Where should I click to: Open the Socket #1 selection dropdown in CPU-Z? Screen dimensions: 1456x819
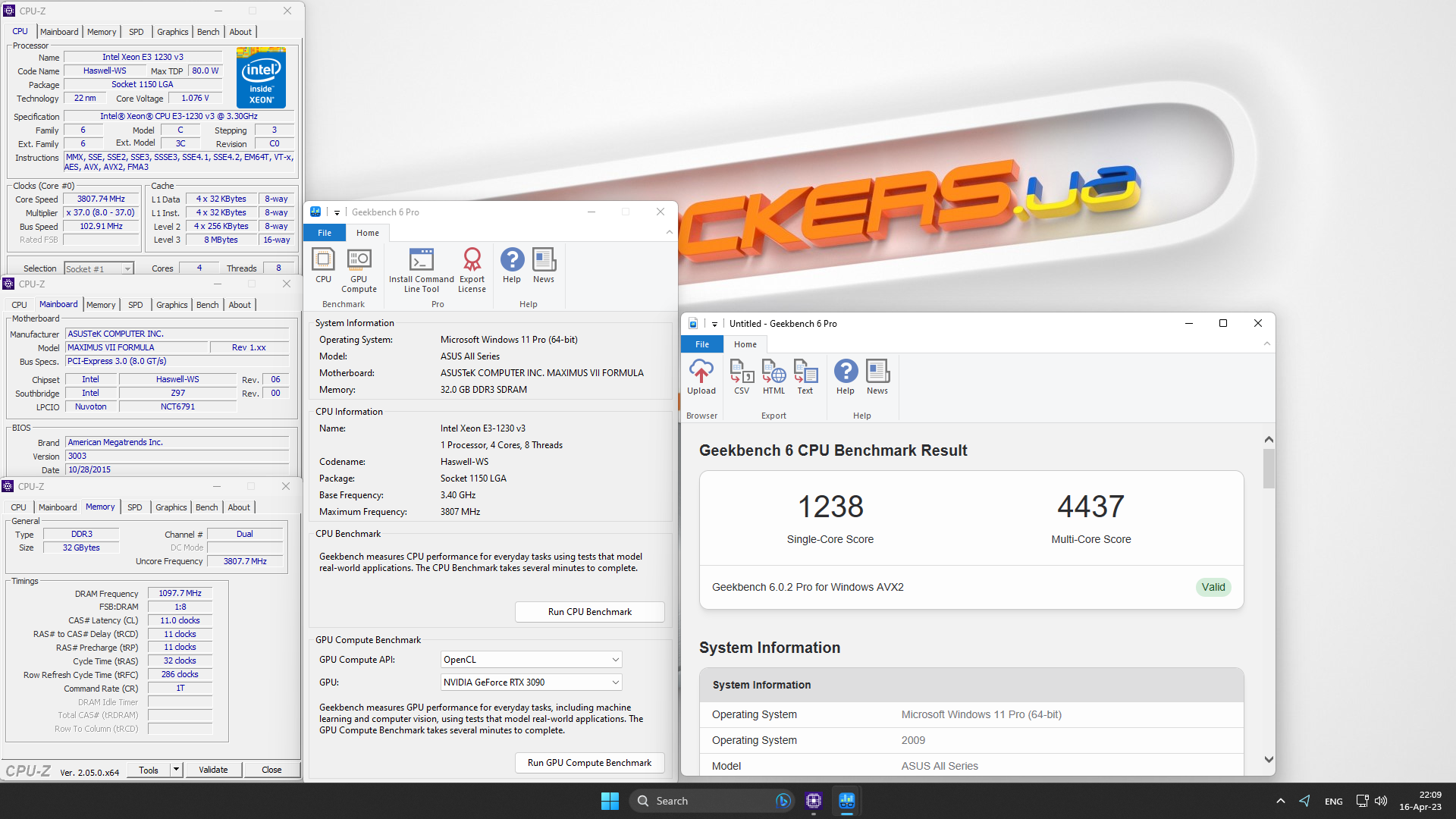point(99,268)
